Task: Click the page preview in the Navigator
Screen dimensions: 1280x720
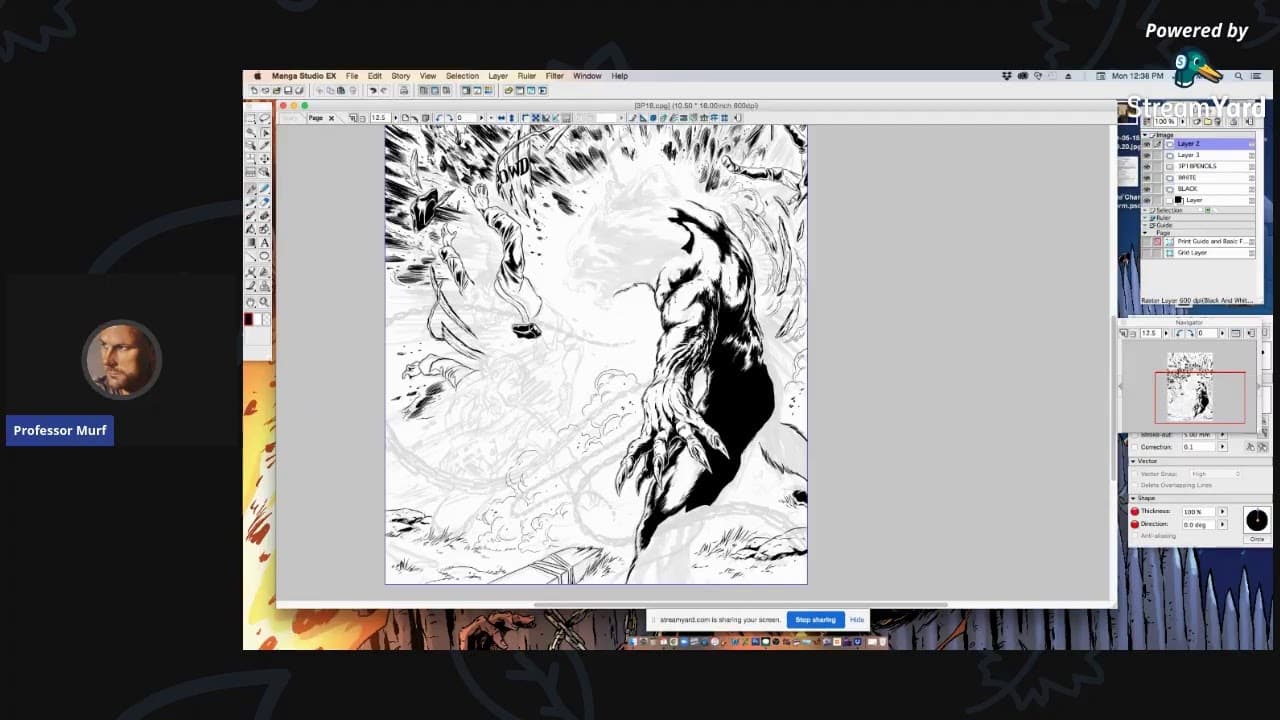Action: [x=1190, y=387]
